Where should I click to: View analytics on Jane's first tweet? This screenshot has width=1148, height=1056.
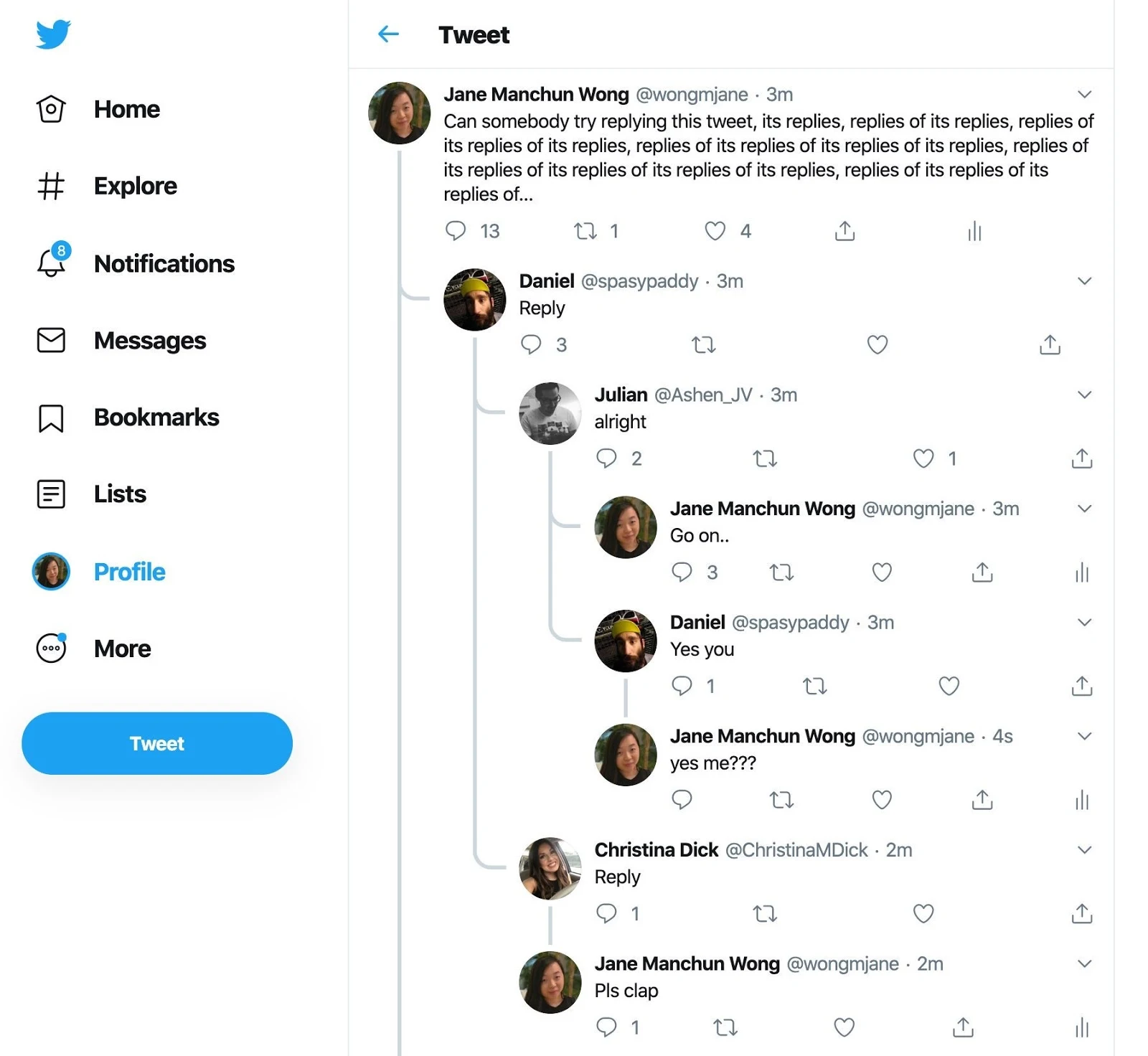point(973,231)
